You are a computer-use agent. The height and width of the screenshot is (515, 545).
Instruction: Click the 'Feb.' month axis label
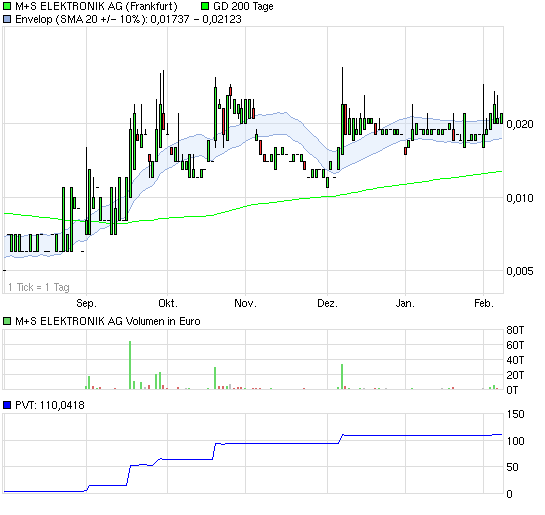point(484,303)
